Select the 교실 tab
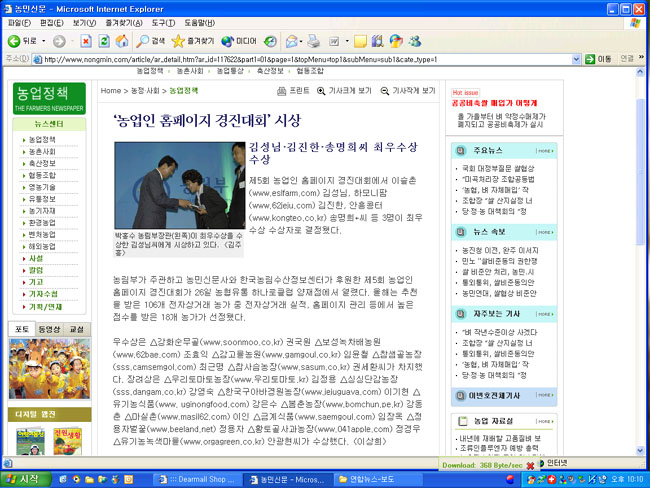 (x=76, y=329)
